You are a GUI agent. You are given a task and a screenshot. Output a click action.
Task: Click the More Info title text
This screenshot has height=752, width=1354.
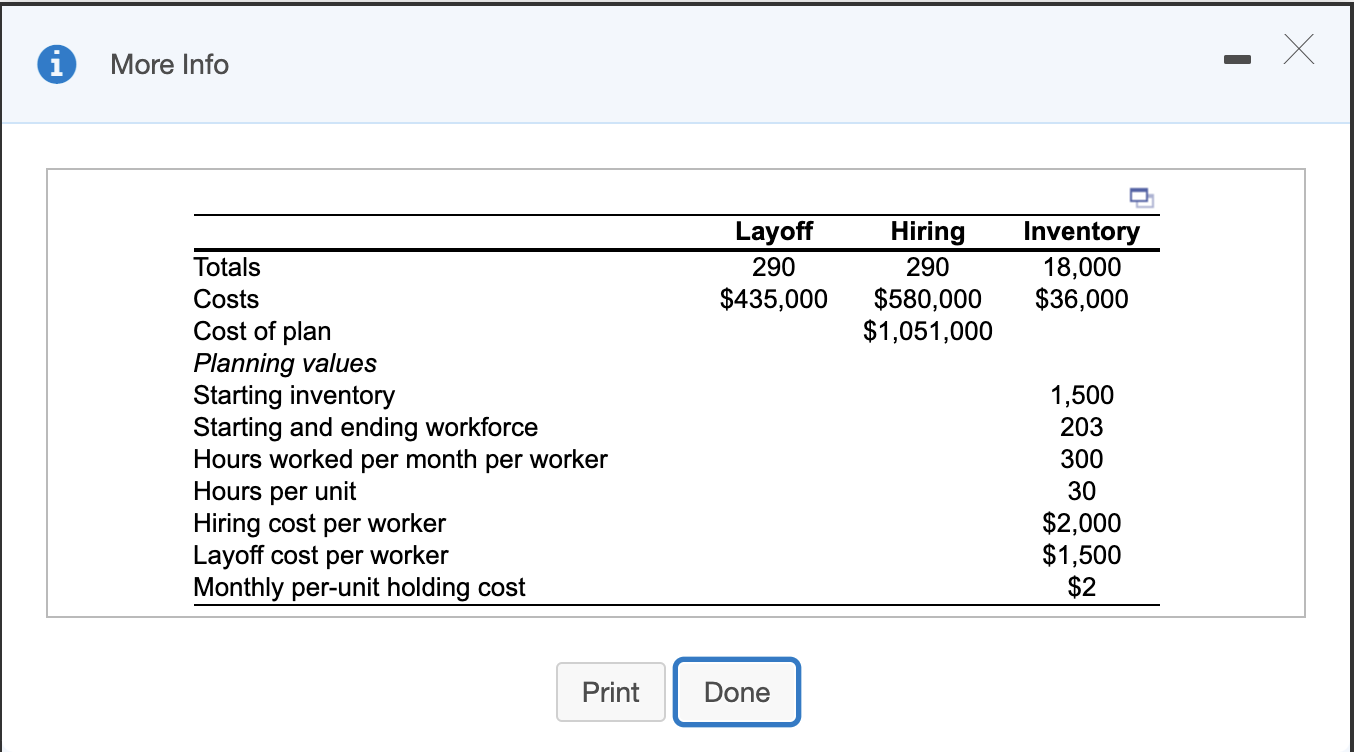point(170,65)
